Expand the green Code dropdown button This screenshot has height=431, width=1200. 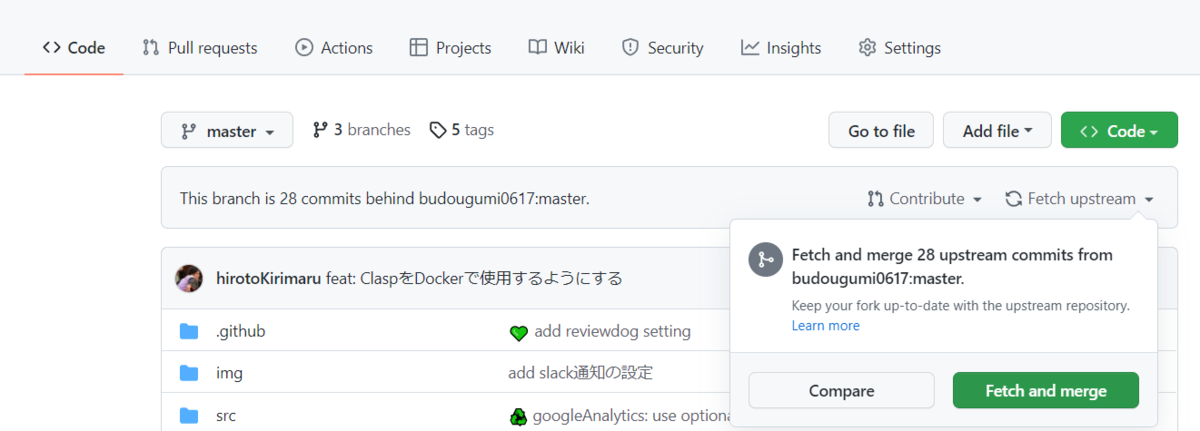(x=1119, y=131)
